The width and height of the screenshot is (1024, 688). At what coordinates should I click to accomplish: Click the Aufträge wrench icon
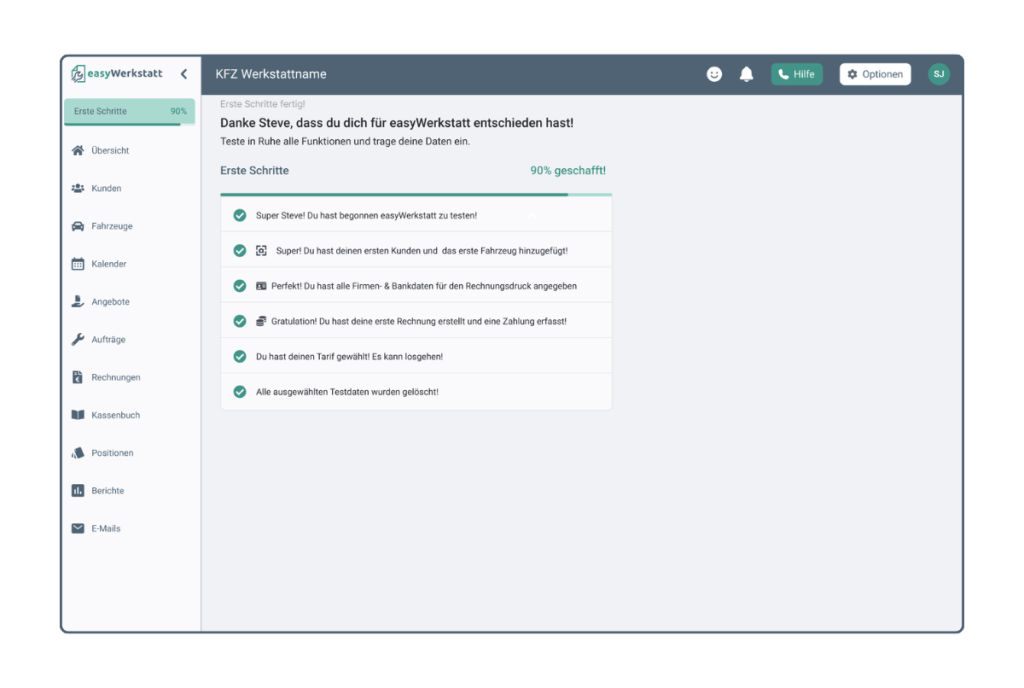[78, 340]
